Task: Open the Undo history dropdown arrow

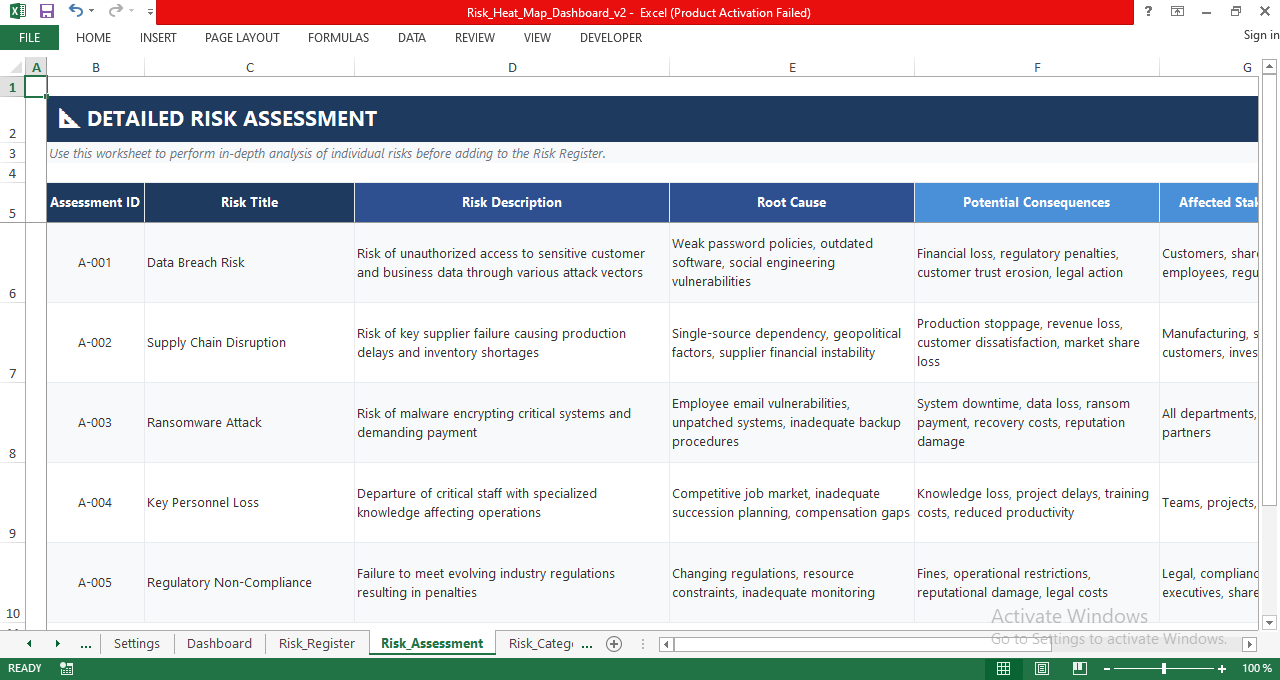Action: [x=92, y=12]
